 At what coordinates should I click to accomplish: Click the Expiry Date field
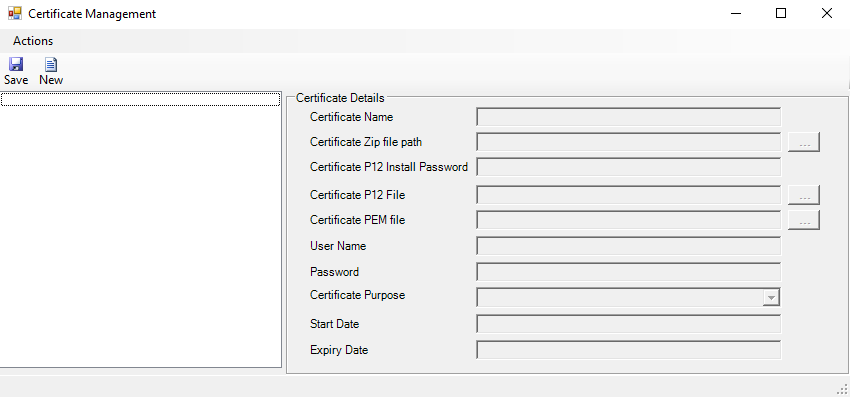628,350
